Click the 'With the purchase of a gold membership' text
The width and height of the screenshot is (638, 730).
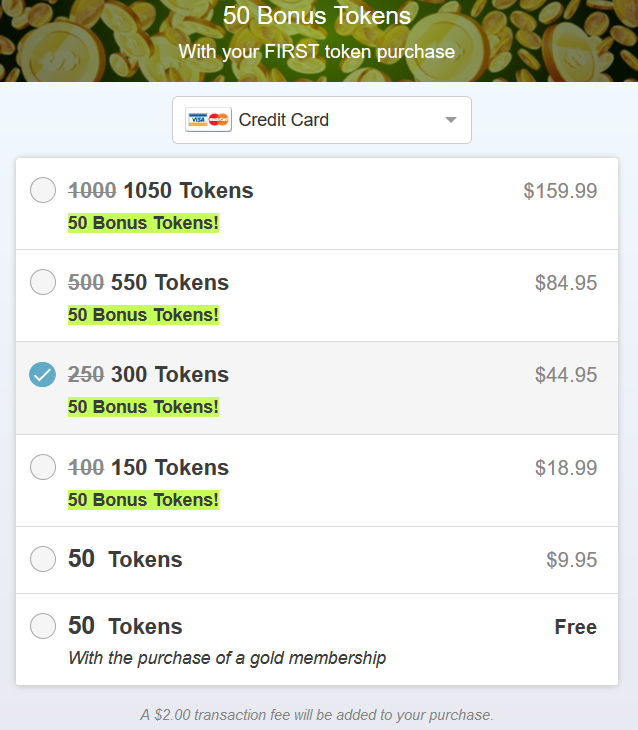(227, 658)
